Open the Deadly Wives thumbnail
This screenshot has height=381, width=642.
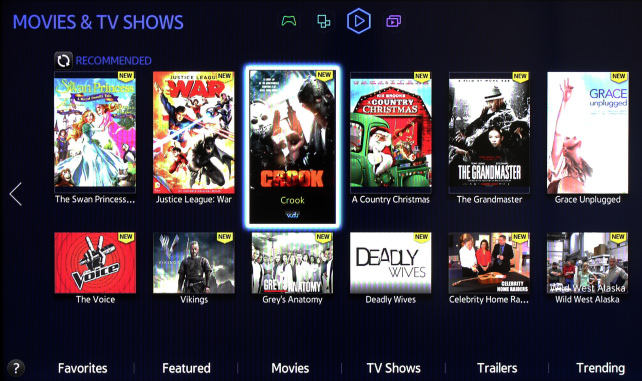click(391, 263)
